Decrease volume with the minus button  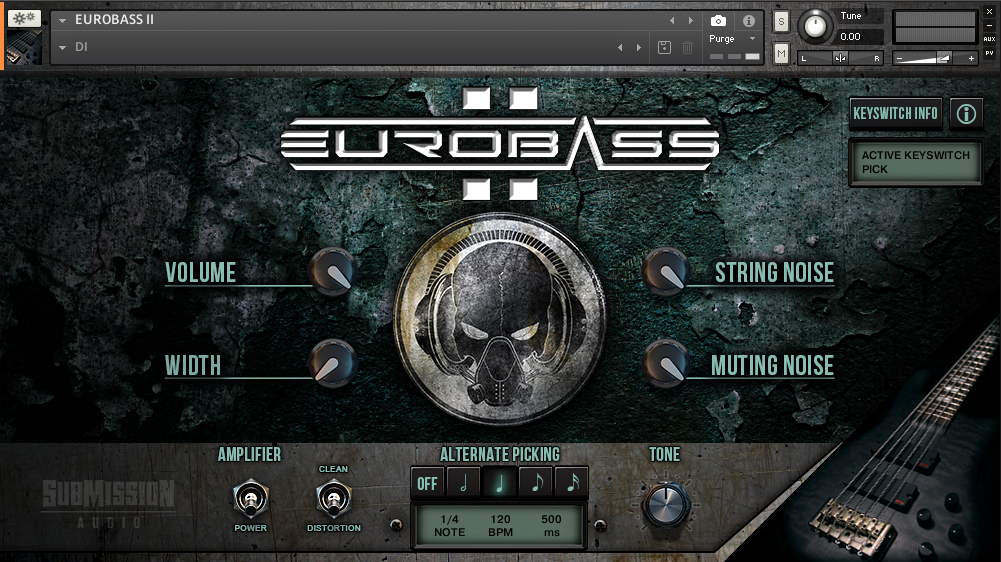899,59
